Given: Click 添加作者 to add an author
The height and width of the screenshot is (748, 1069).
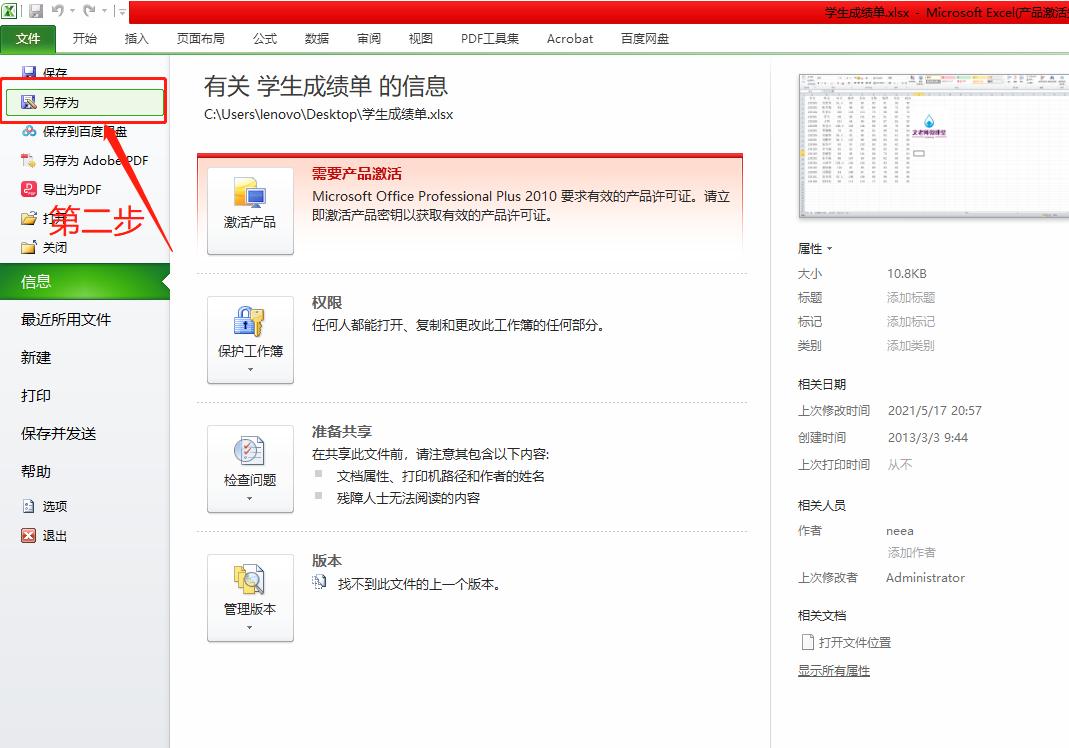Looking at the screenshot, I should (x=911, y=552).
